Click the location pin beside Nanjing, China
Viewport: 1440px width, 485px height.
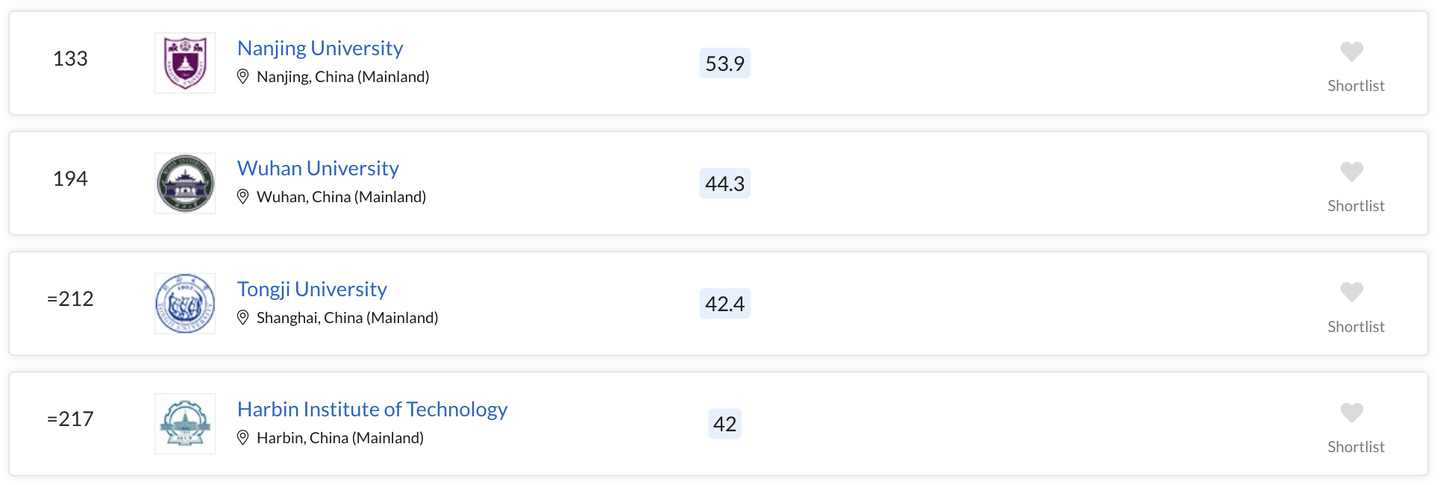click(243, 77)
